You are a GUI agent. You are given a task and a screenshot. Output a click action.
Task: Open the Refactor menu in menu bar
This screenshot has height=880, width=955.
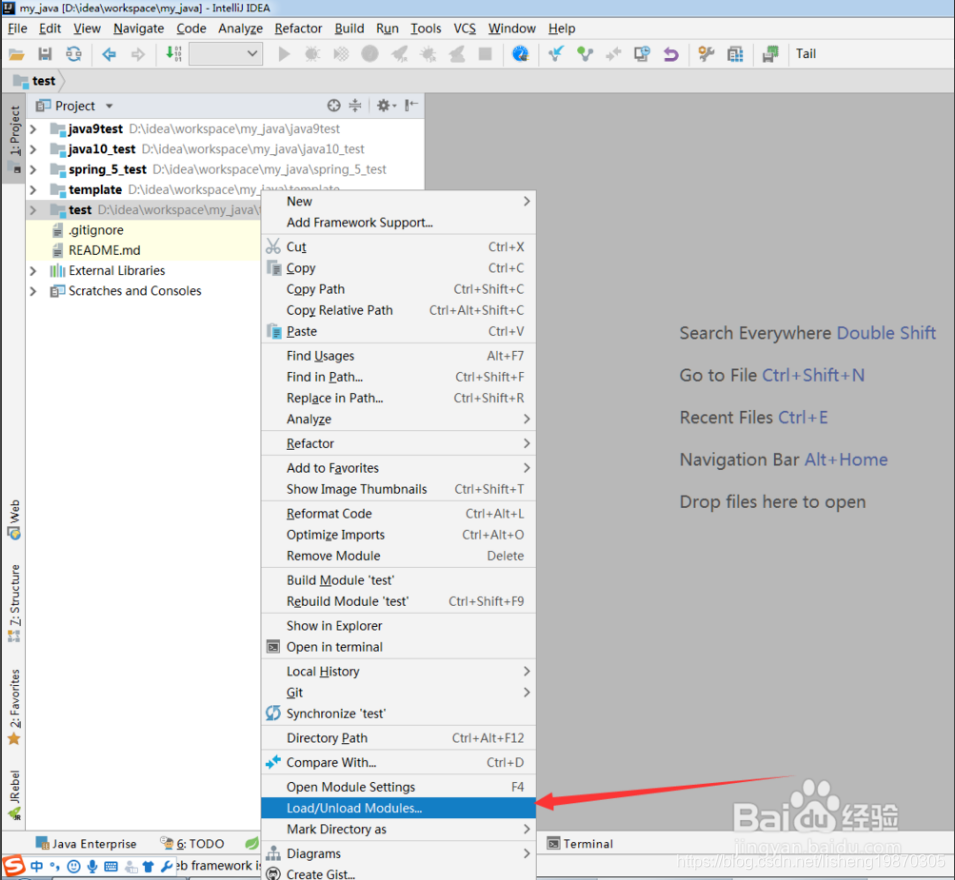[298, 29]
